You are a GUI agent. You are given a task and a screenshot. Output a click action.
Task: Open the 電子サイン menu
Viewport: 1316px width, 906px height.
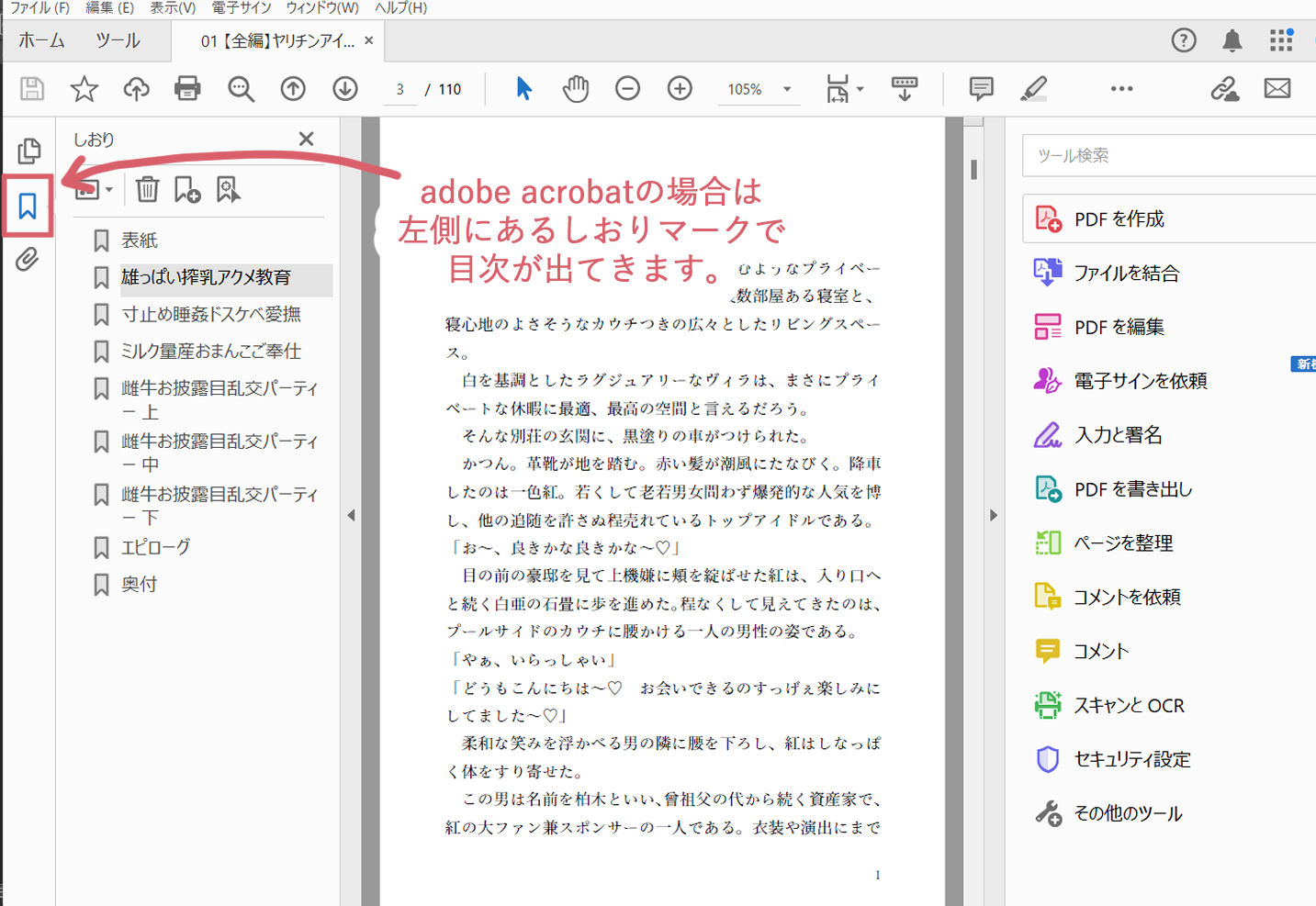tap(242, 8)
